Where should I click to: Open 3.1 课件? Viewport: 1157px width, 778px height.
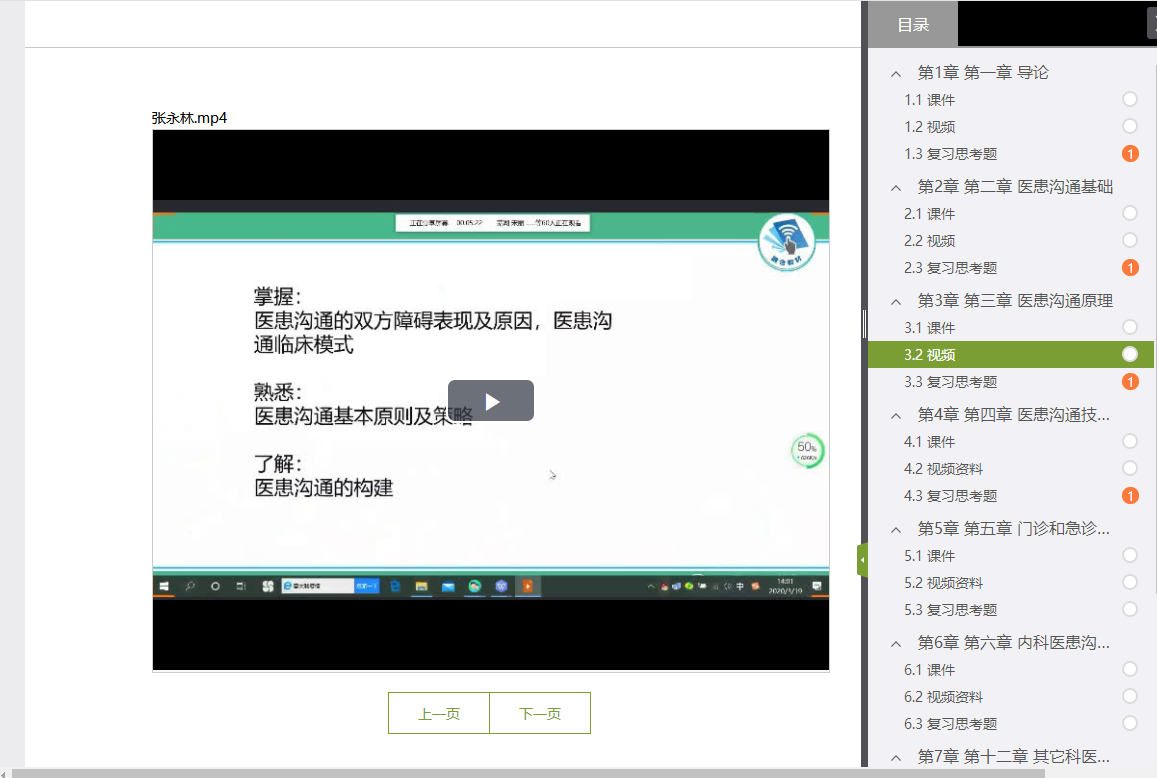929,328
